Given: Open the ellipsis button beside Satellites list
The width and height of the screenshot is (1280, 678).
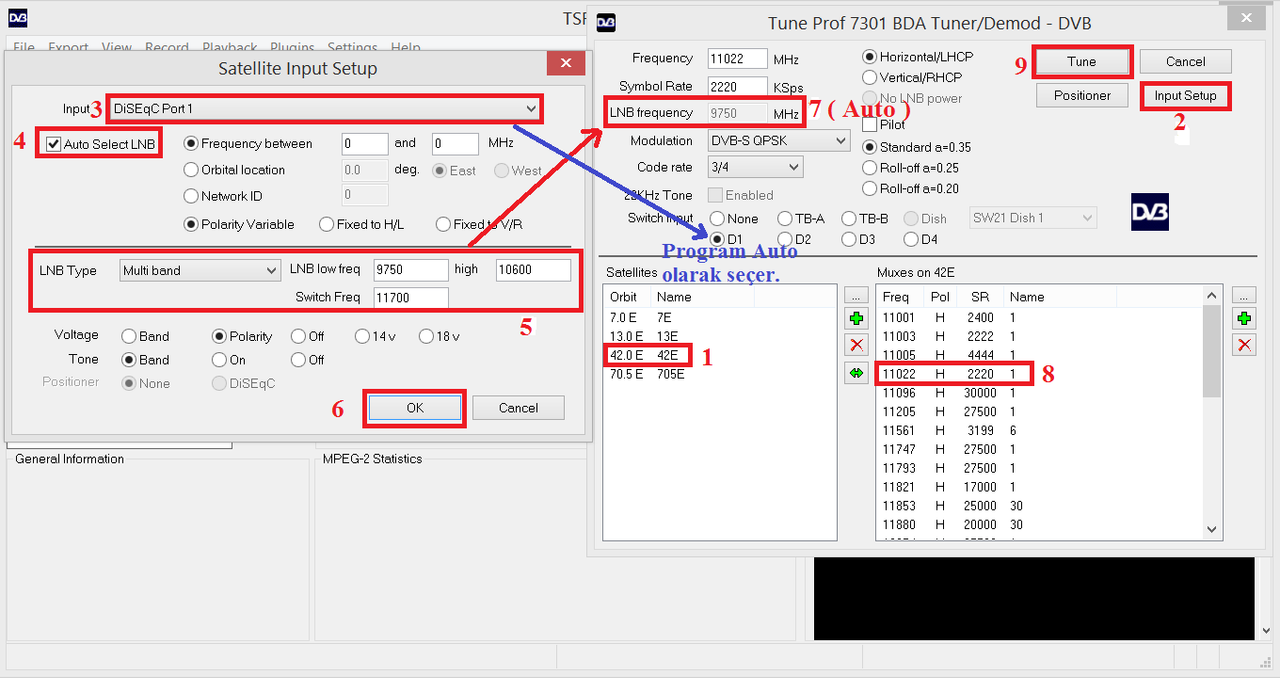Looking at the screenshot, I should (x=856, y=295).
